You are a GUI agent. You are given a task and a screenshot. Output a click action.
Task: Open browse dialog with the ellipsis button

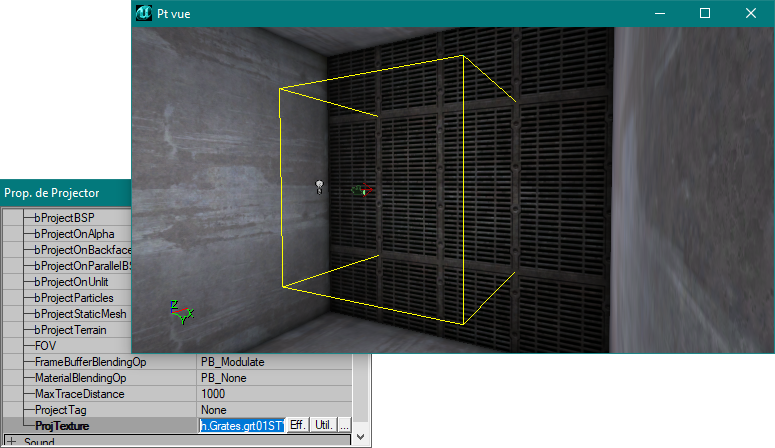(344, 426)
